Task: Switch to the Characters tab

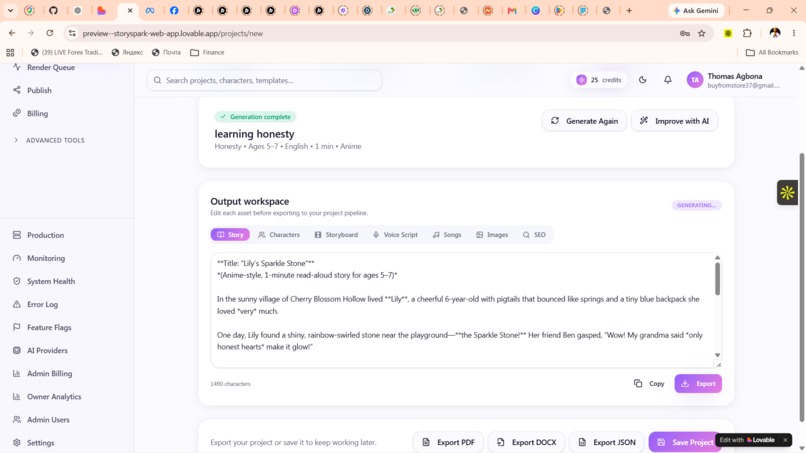Action: 279,234
